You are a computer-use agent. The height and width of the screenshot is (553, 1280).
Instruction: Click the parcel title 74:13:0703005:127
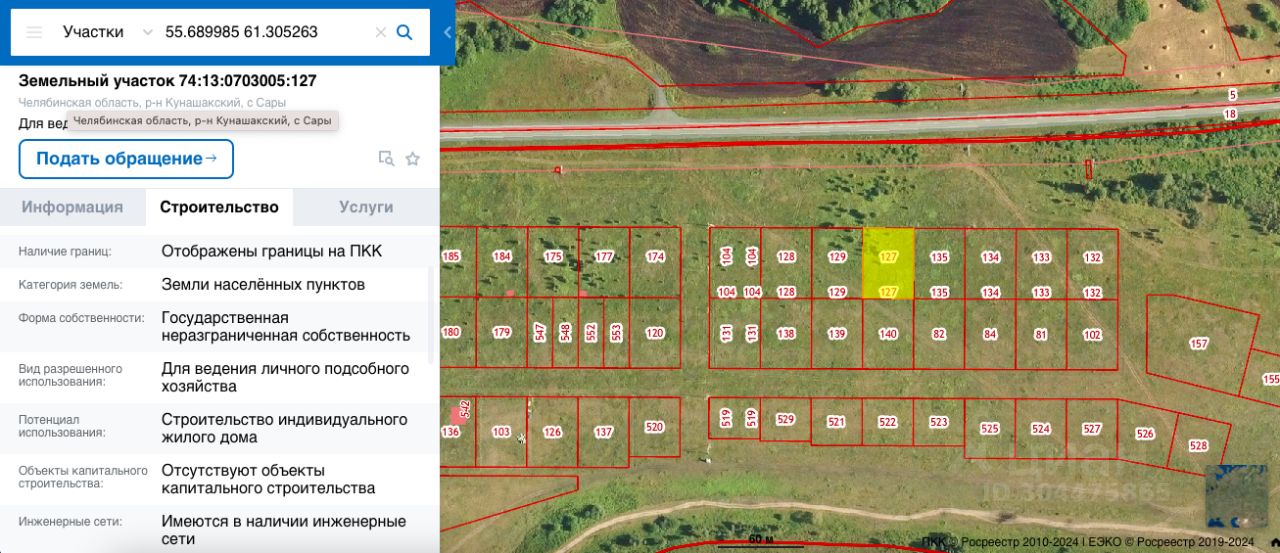[167, 81]
